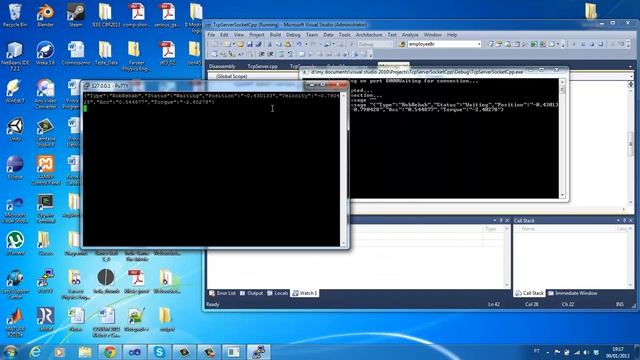Image resolution: width=640 pixels, height=360 pixels.
Task: Open the Debug solution configuration dropdown
Action: [x=391, y=44]
